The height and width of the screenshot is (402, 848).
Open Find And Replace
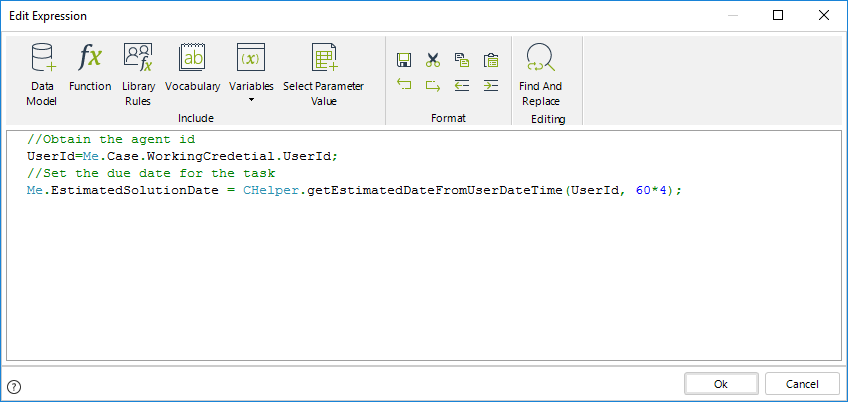(540, 74)
